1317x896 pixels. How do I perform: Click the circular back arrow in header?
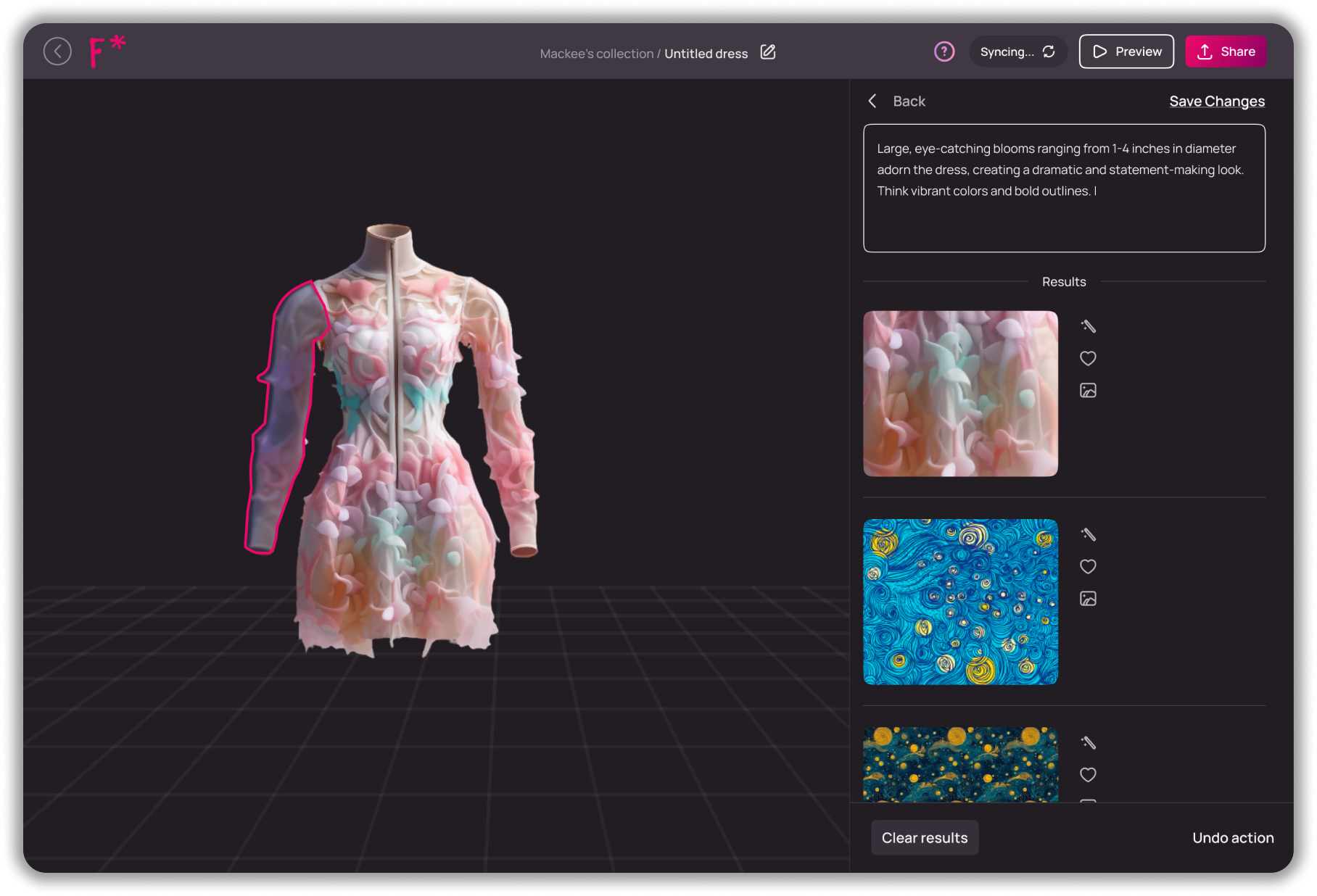click(57, 51)
